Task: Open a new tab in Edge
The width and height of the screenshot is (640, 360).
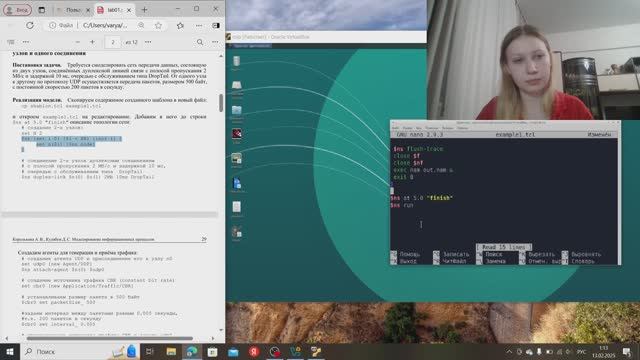Action: click(x=144, y=10)
